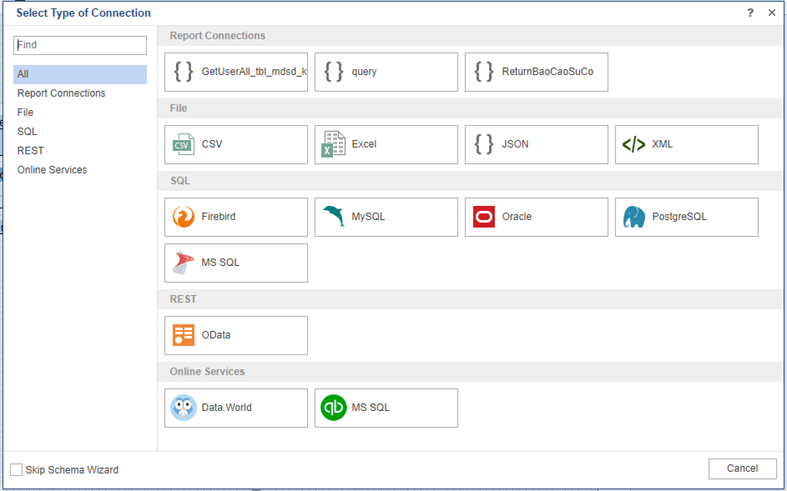Show only SQL connection types
Screen dimensions: 787x491
click(27, 131)
